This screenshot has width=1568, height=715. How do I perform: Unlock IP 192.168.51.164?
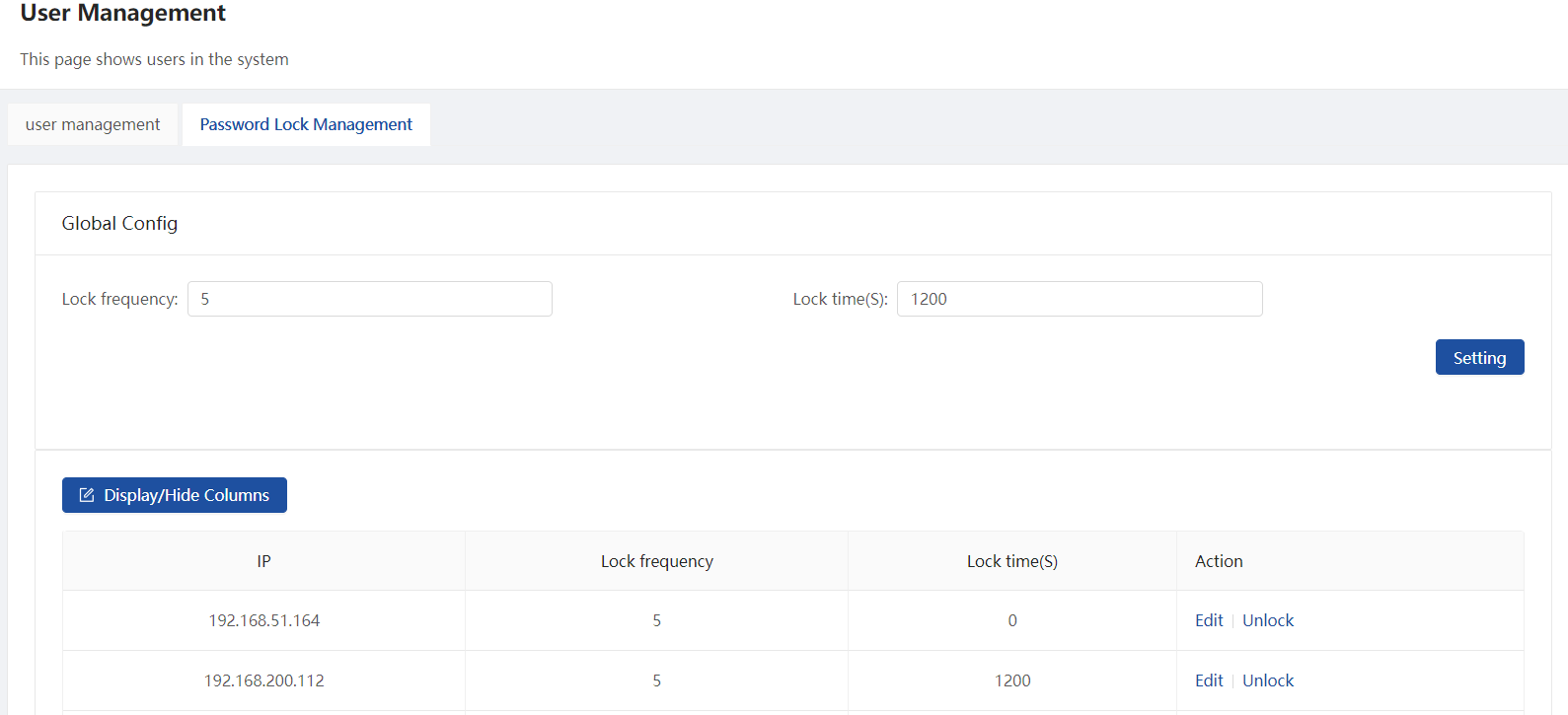[1268, 620]
